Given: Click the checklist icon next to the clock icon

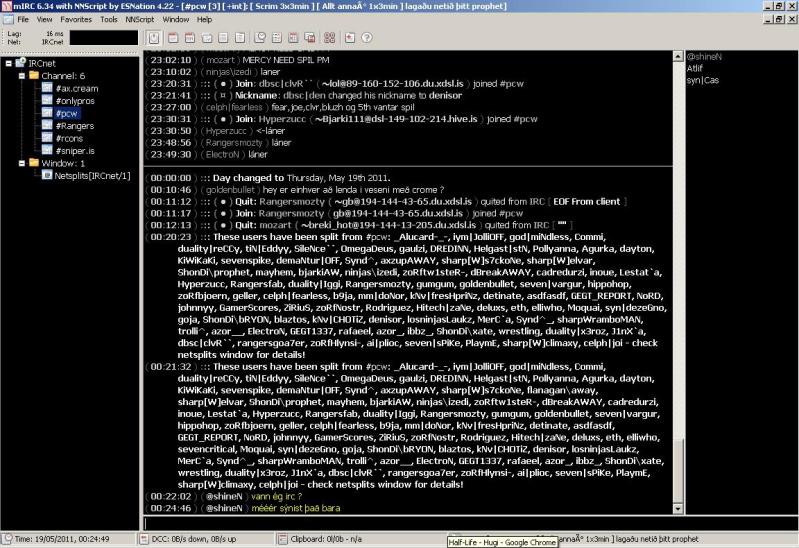Looking at the screenshot, I should click(277, 38).
